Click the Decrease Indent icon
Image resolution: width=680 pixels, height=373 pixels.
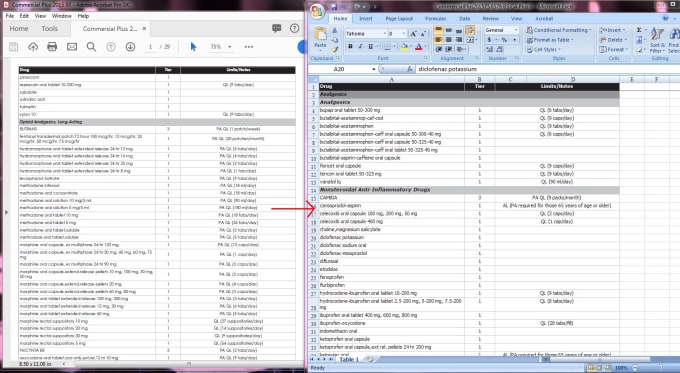point(439,49)
